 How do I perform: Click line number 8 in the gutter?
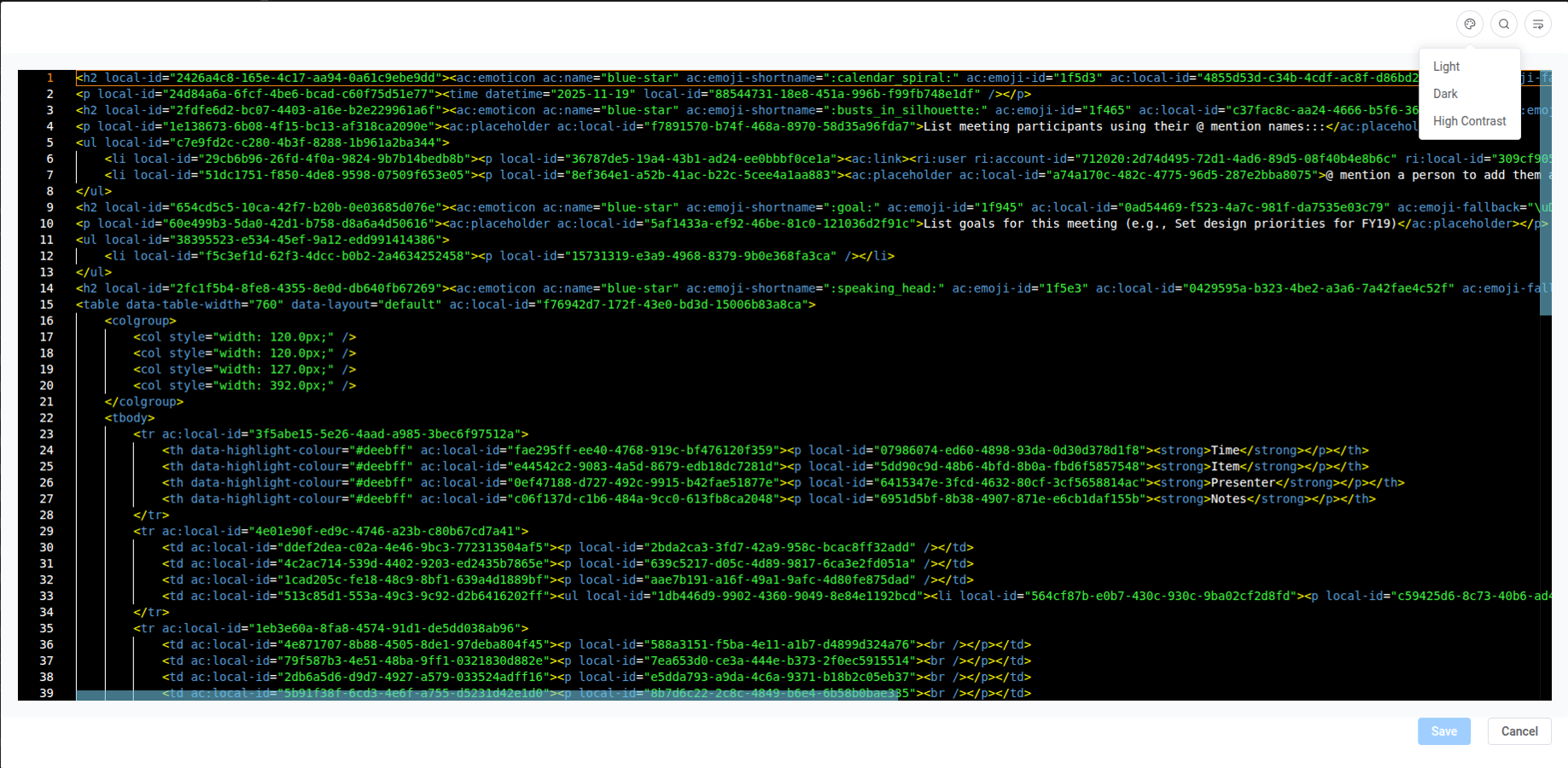click(x=50, y=191)
